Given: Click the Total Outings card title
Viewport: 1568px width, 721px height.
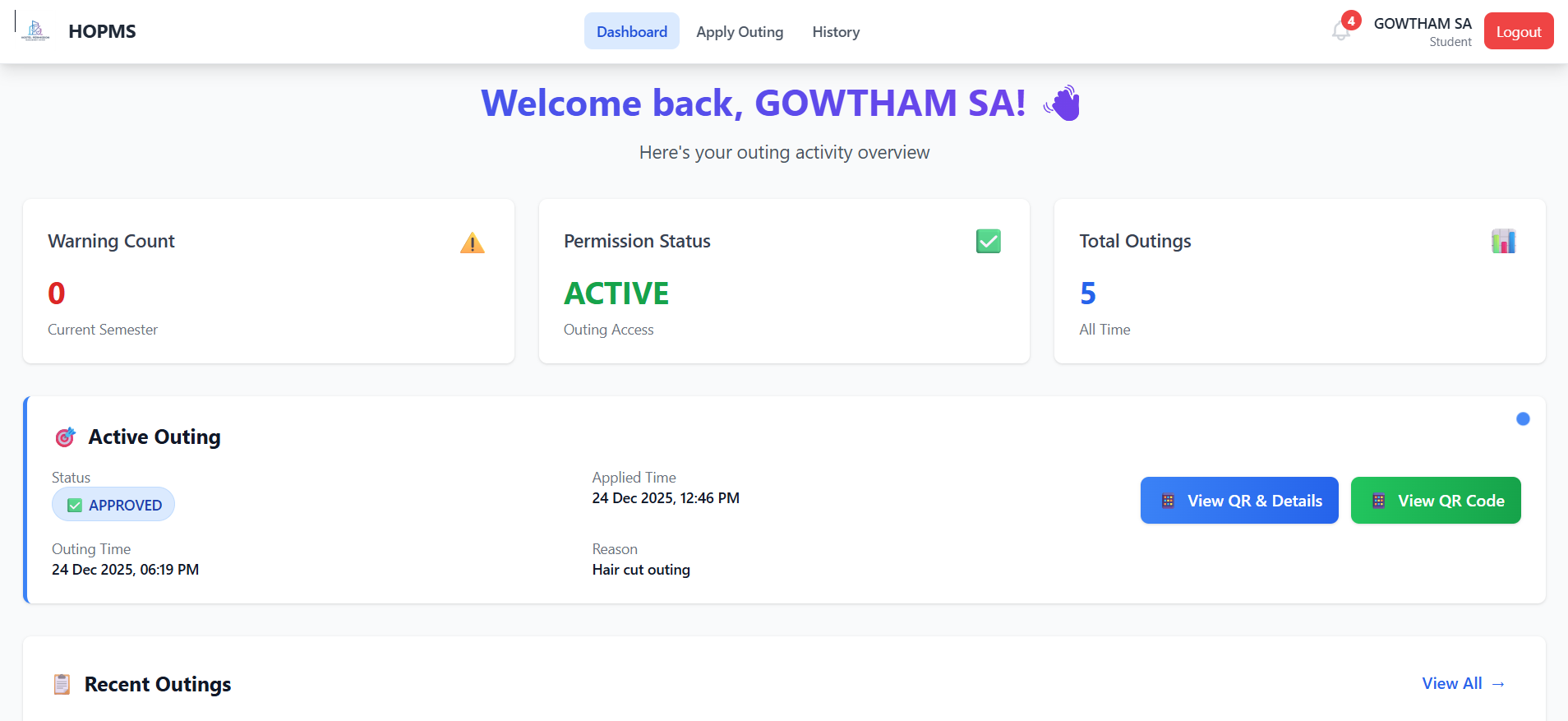Looking at the screenshot, I should pos(1135,241).
